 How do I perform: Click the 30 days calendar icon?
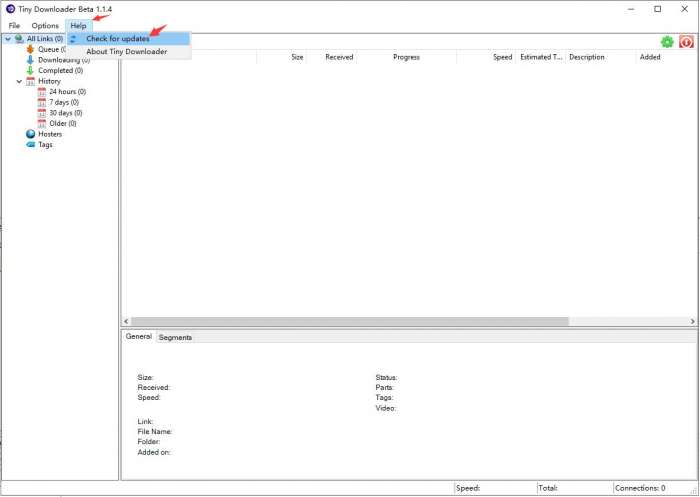(x=42, y=113)
